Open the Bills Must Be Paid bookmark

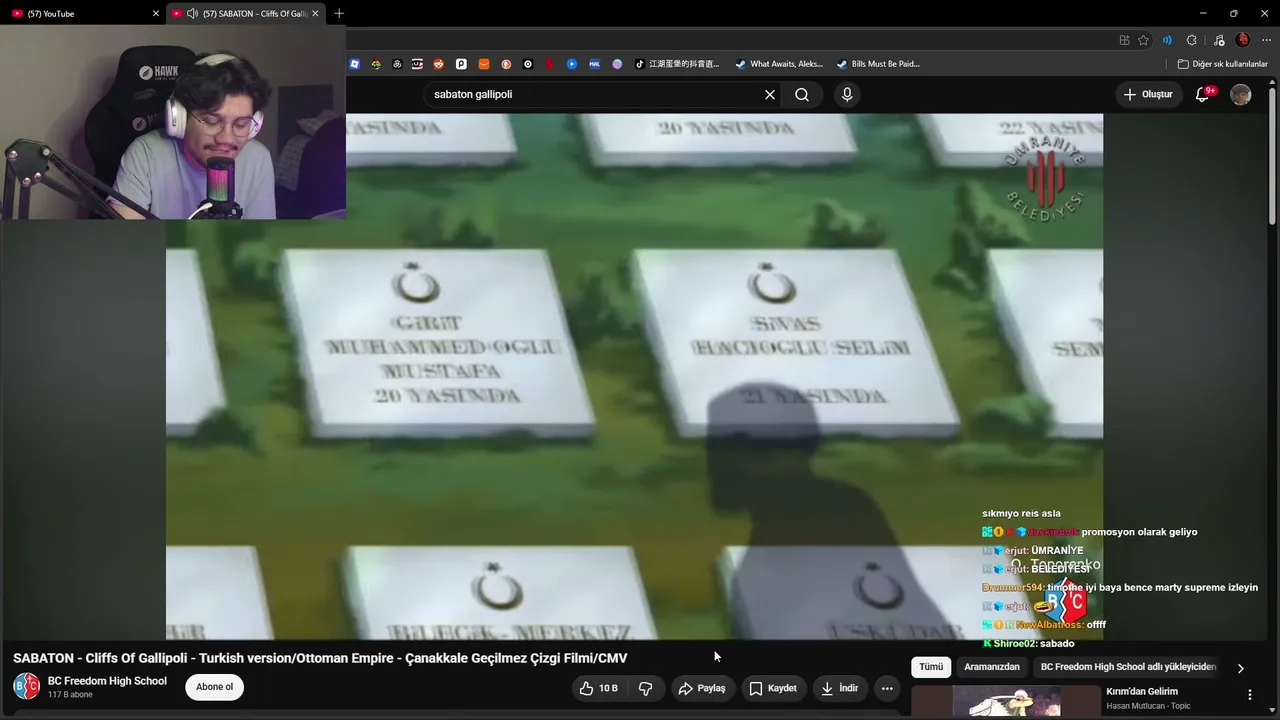tap(878, 64)
